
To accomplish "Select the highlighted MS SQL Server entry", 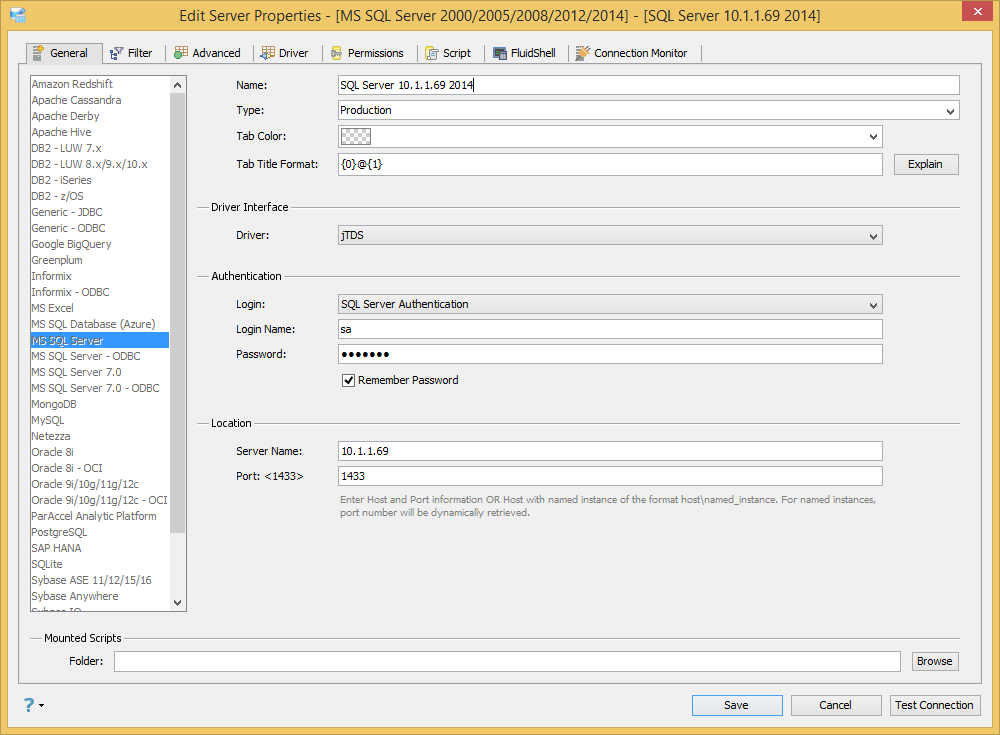I will coord(99,340).
